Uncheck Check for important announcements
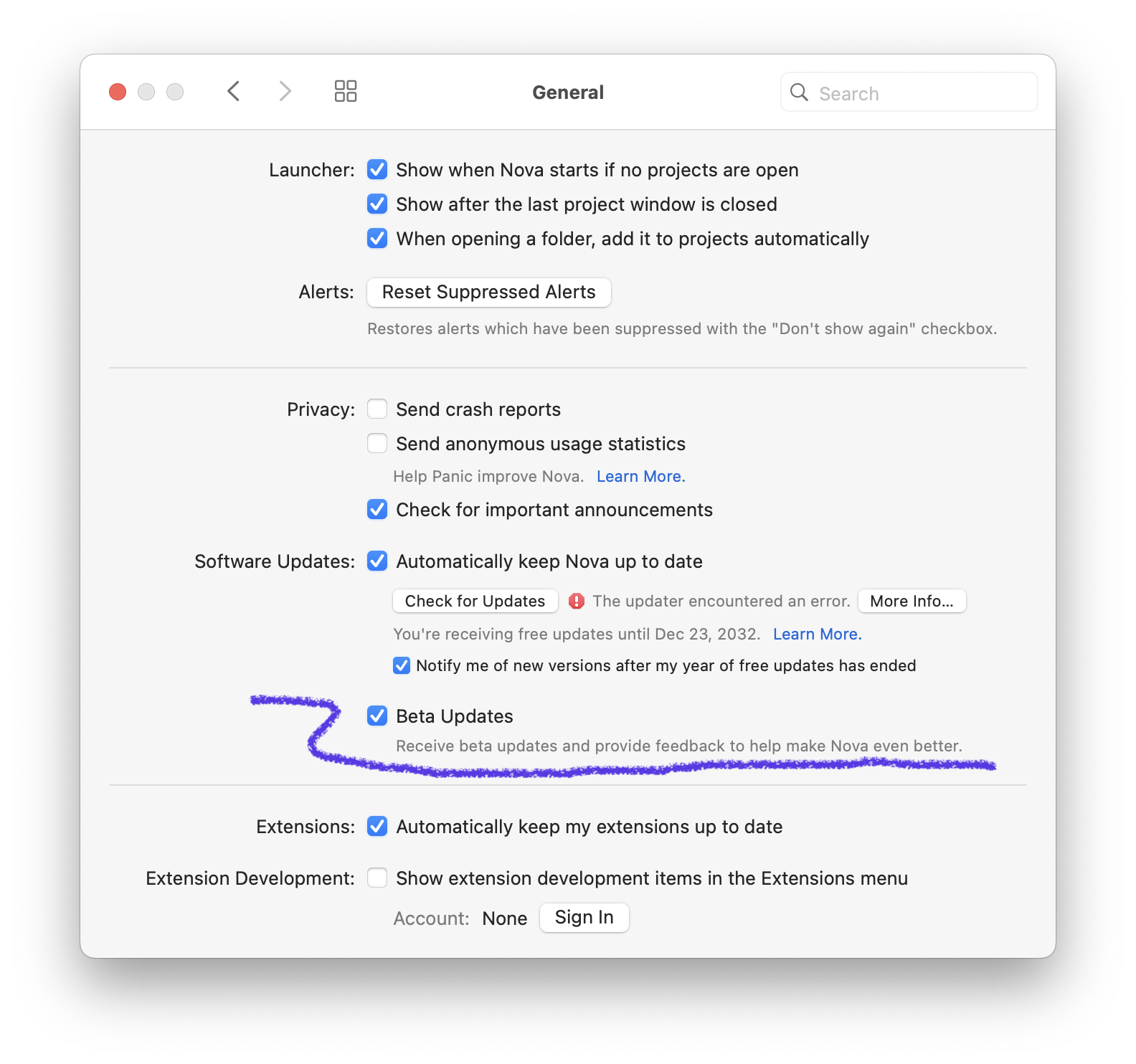Viewport: 1136px width, 1064px height. coord(377,510)
